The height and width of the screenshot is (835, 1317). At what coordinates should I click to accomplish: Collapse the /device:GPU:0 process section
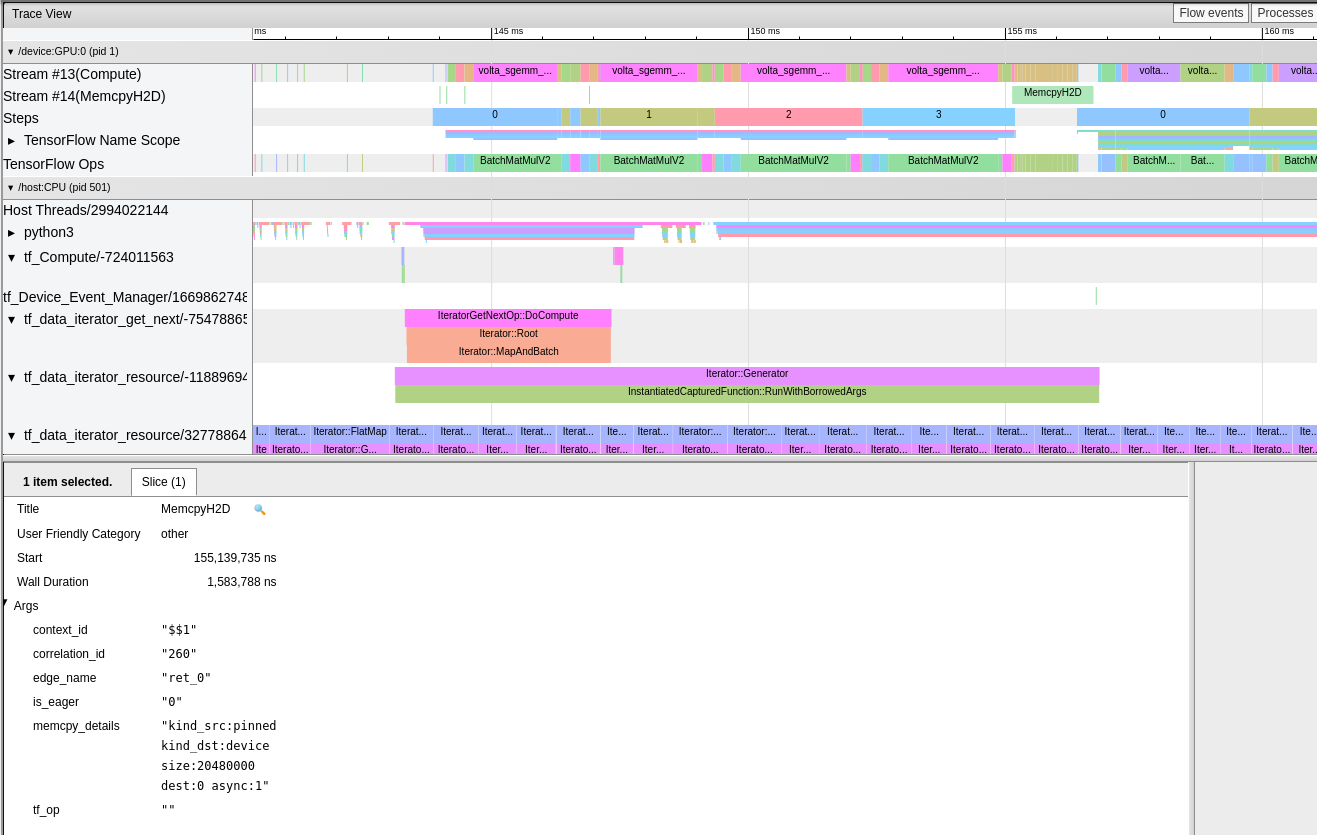tap(10, 51)
